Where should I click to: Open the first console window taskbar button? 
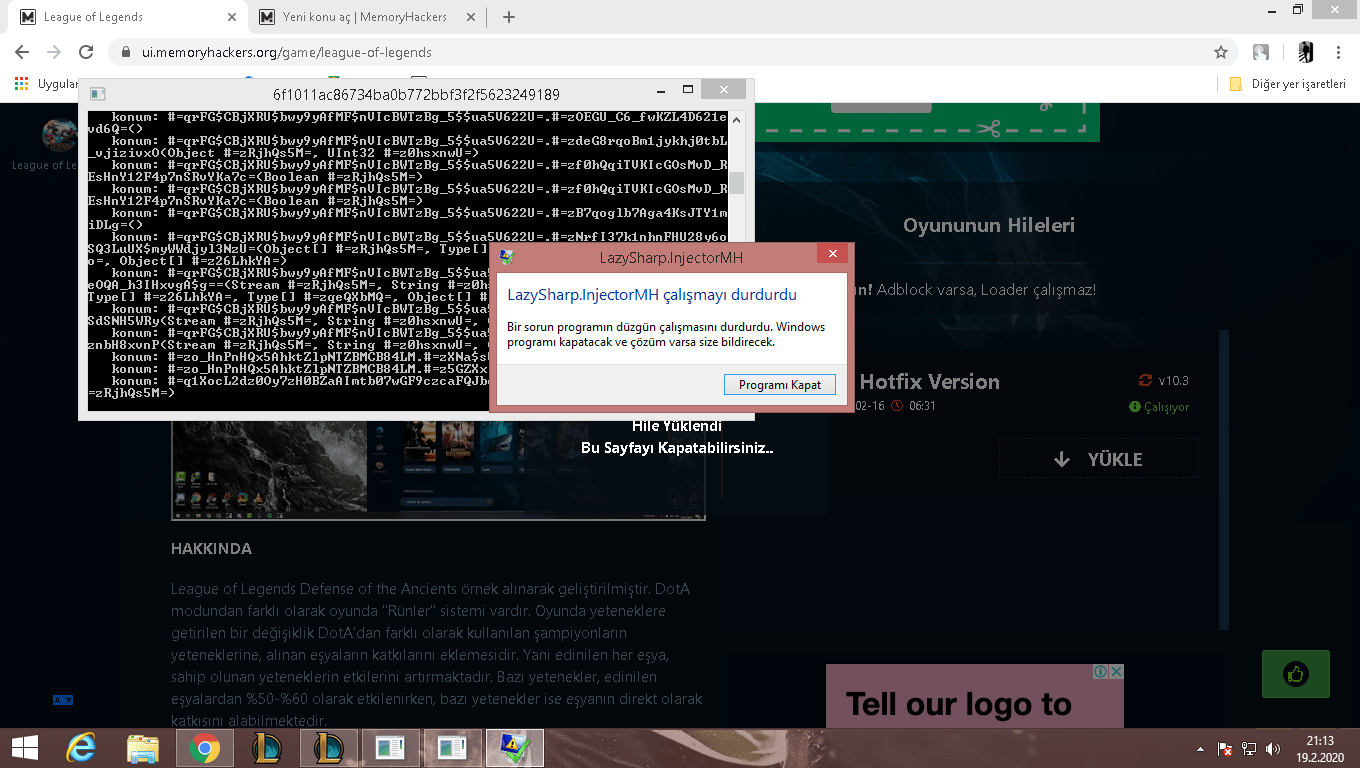click(391, 748)
